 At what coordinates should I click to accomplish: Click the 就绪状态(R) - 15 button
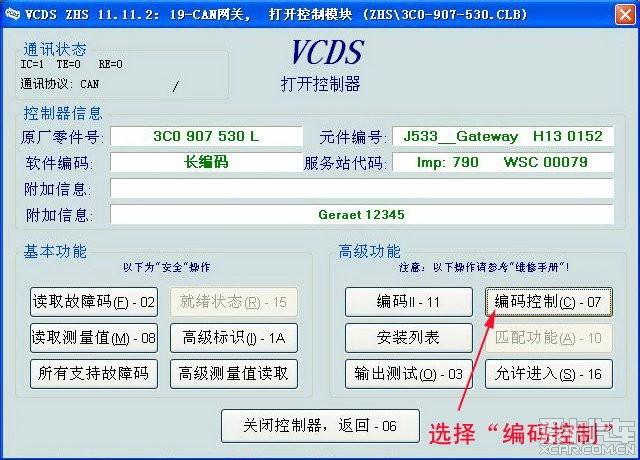pyautogui.click(x=234, y=302)
